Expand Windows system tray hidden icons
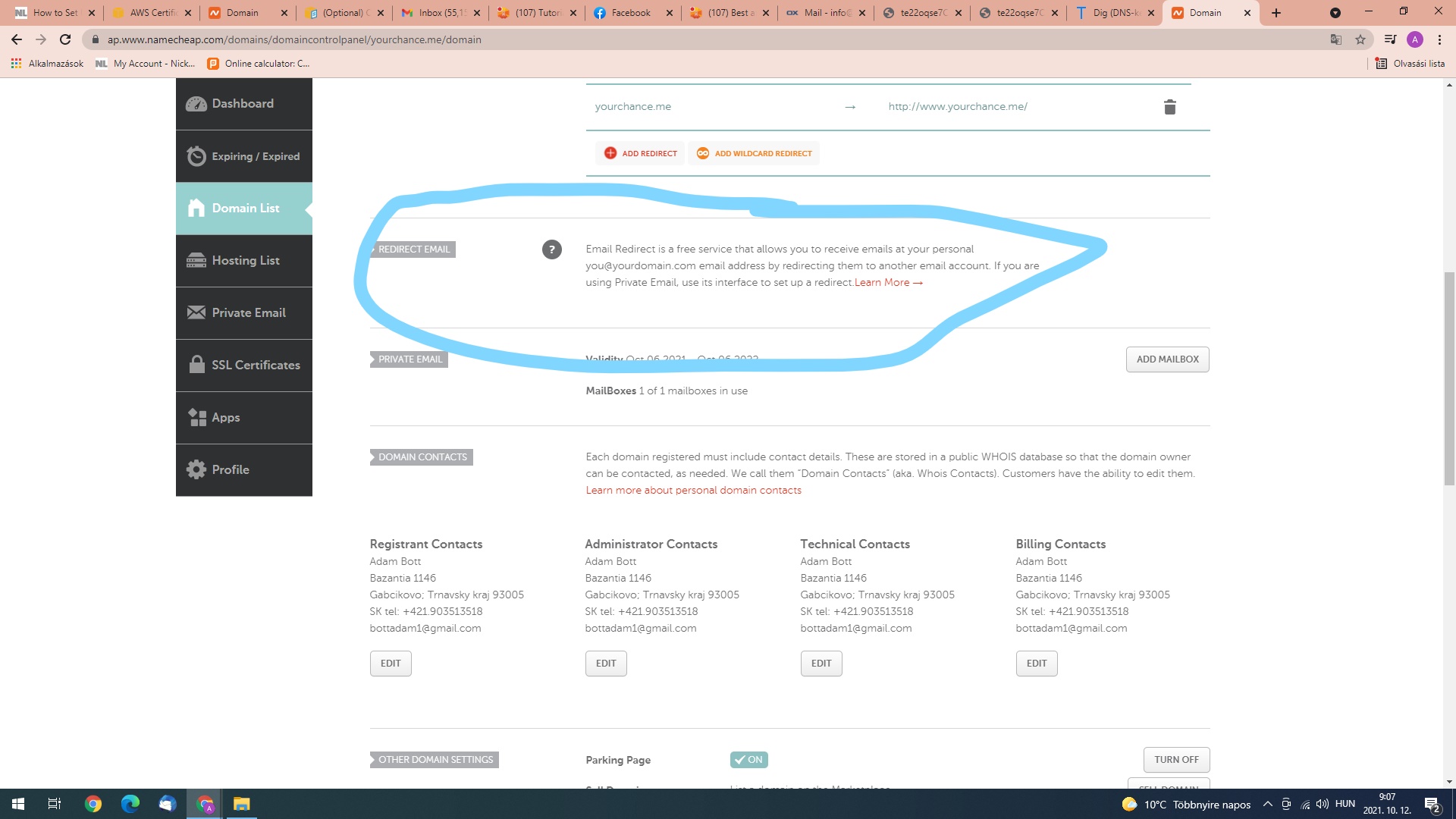The image size is (1456, 819). (1267, 805)
